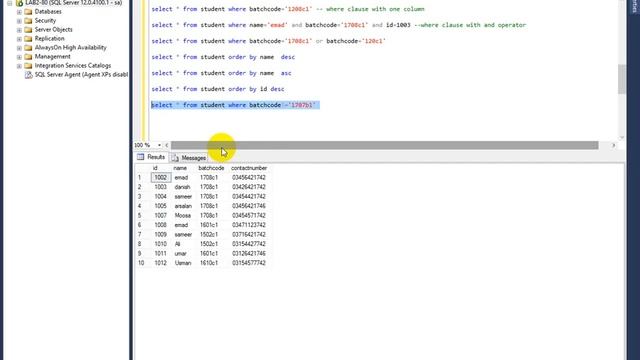
Task: Select the cell with id 1002
Action: click(161, 178)
